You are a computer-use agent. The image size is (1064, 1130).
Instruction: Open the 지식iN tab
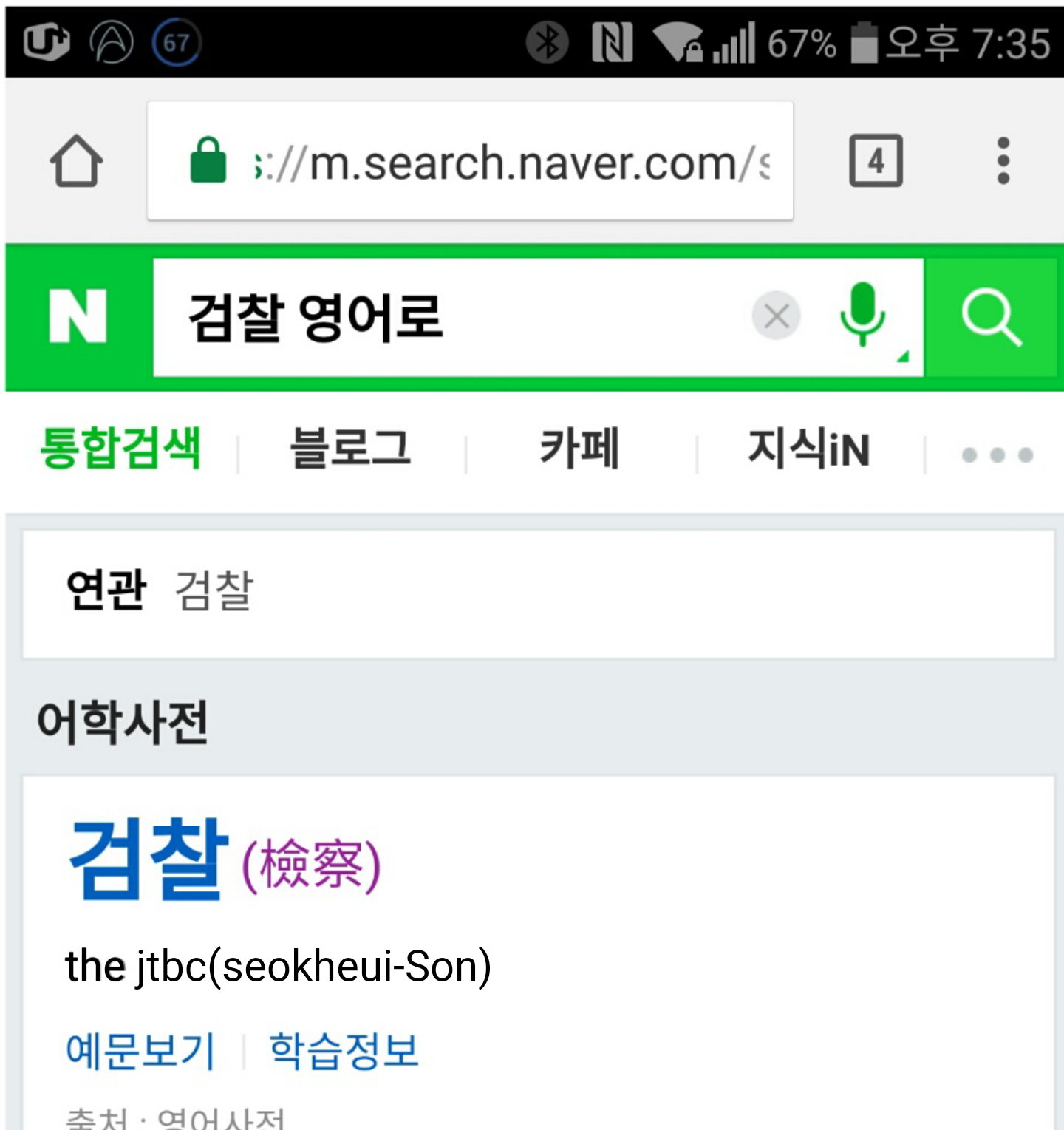809,449
